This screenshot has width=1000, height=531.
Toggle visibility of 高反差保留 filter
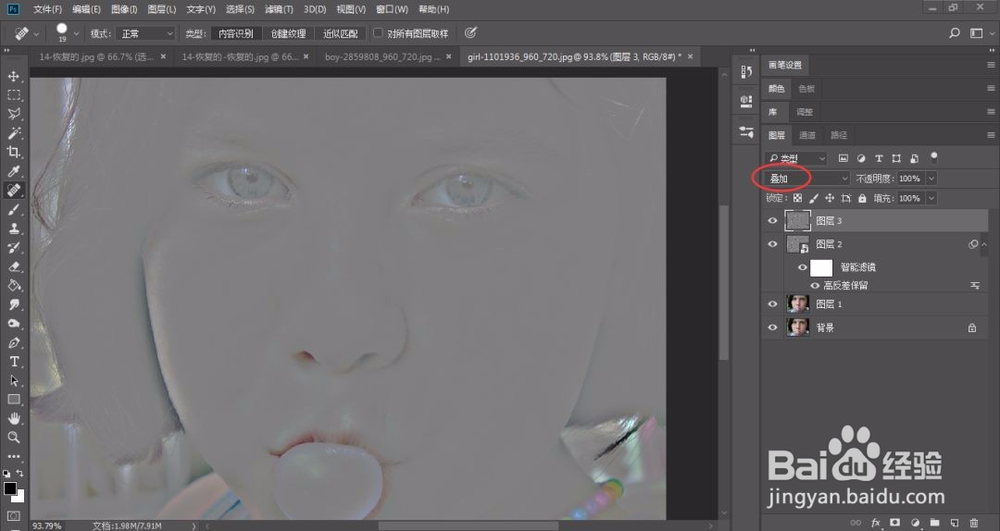tap(815, 286)
